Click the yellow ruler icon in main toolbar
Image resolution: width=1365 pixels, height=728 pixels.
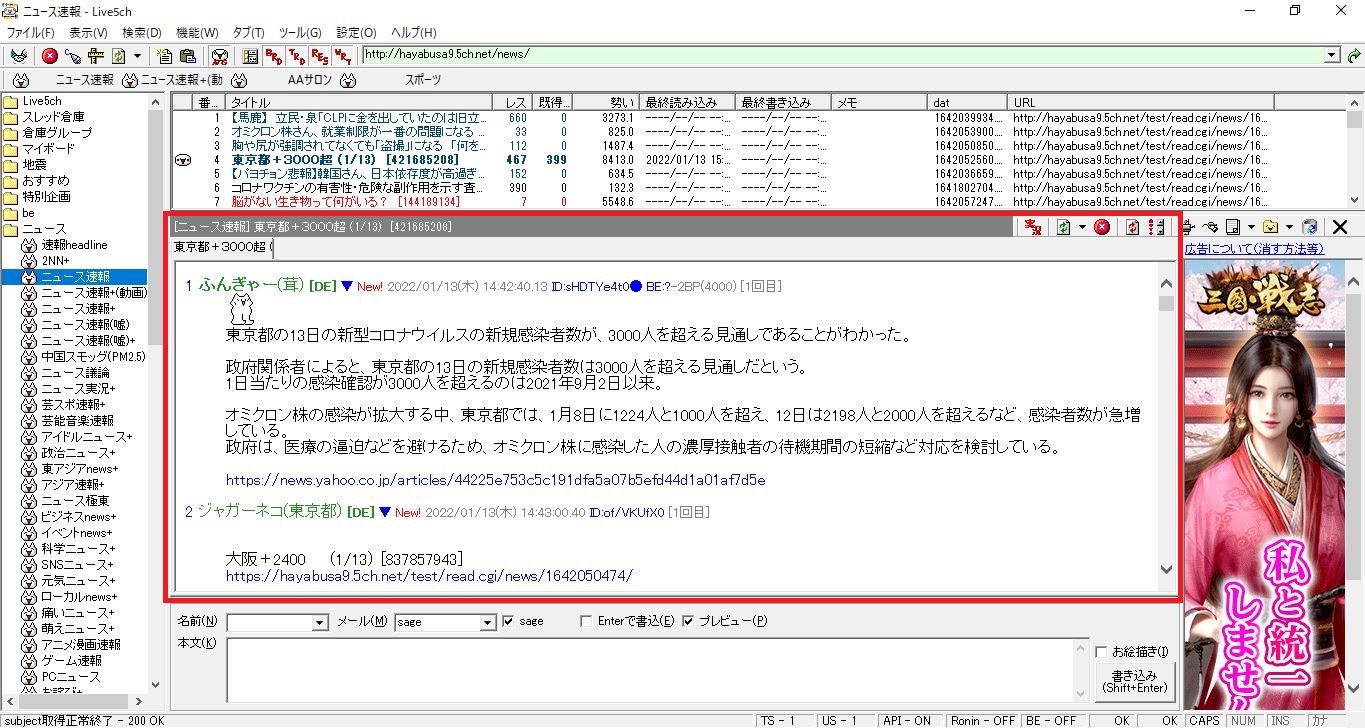pos(95,56)
